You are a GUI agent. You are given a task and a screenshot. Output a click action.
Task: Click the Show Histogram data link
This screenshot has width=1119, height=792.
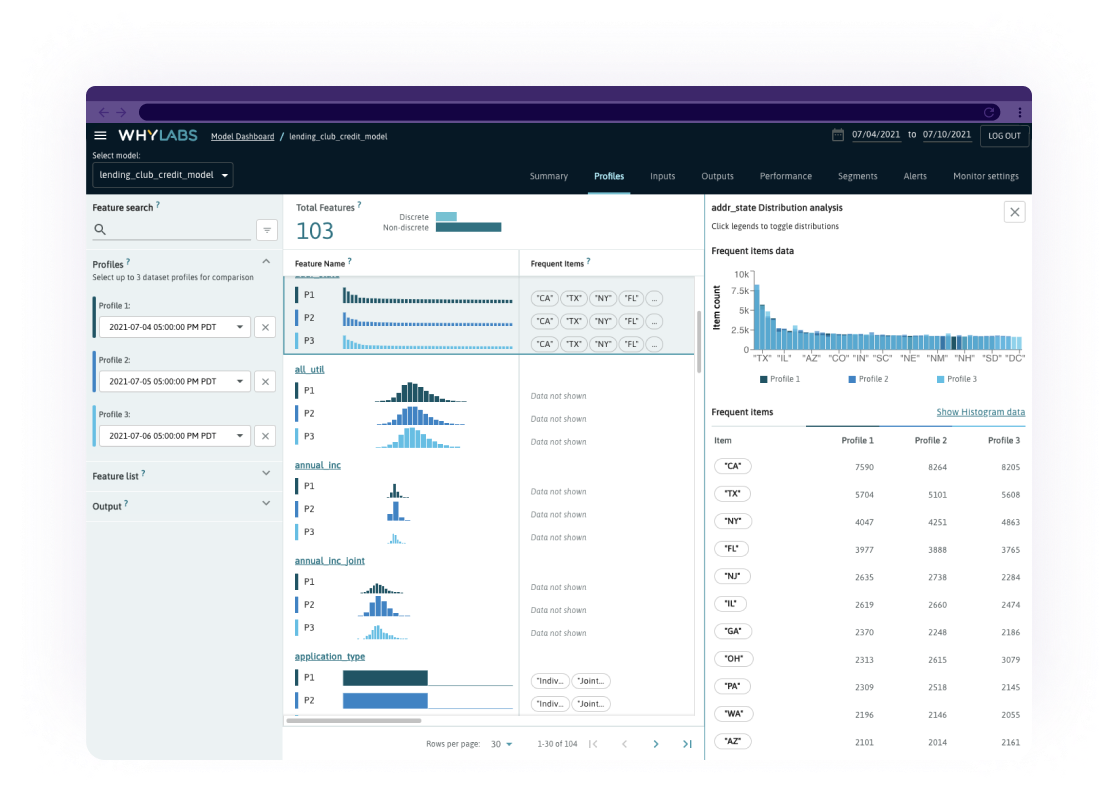[980, 412]
